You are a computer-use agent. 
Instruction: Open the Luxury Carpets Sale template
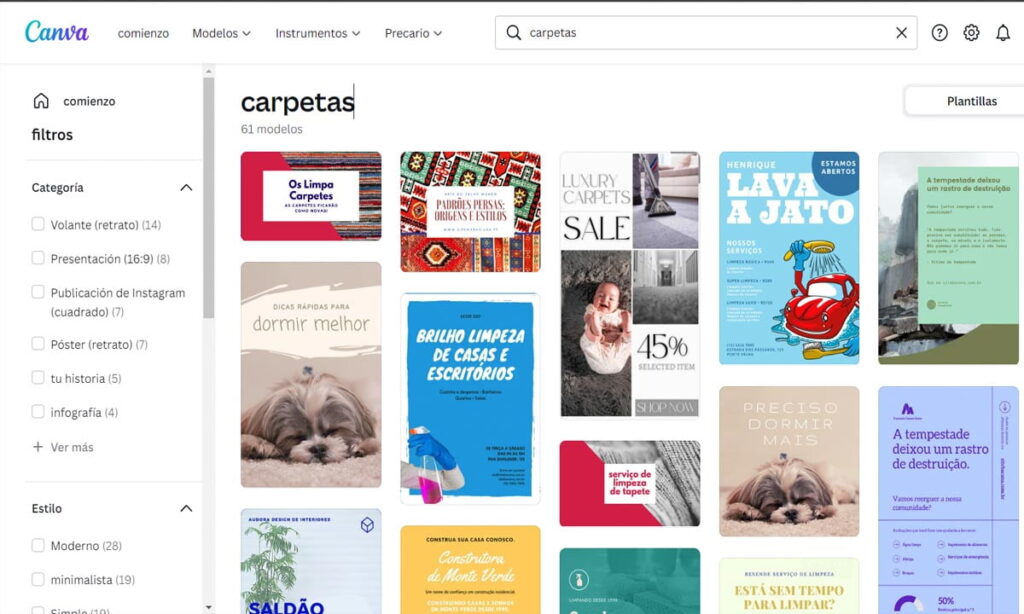coord(630,284)
